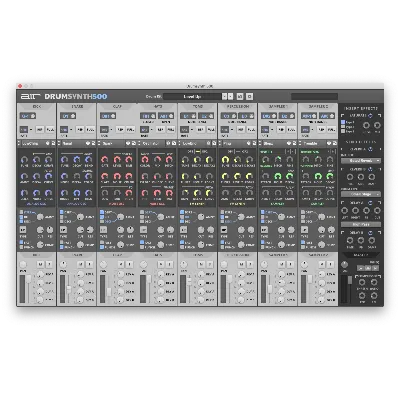Click the Kick pan knob in mixer
This screenshot has height=400, width=400.
[23, 264]
